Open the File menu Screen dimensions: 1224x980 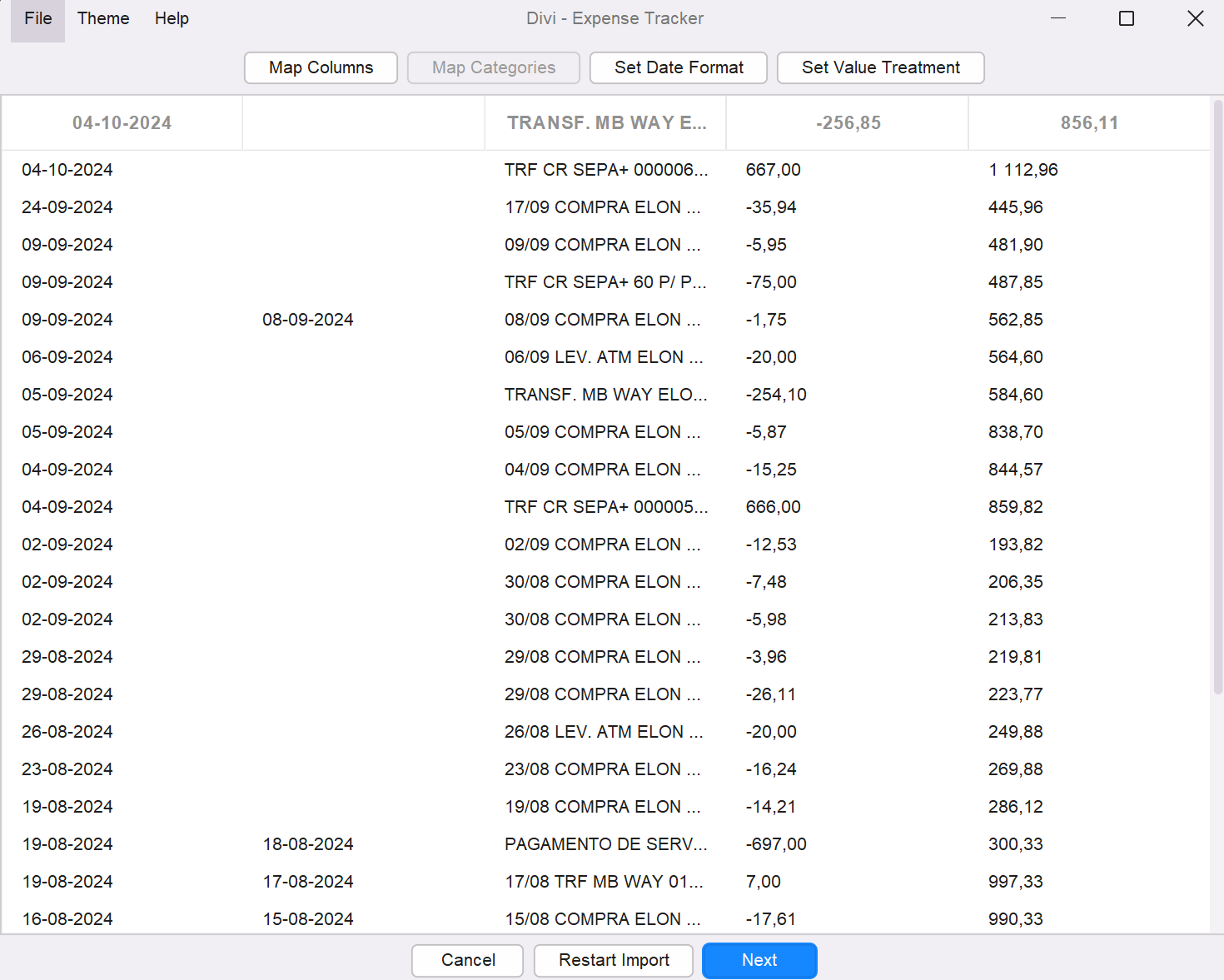pyautogui.click(x=37, y=19)
